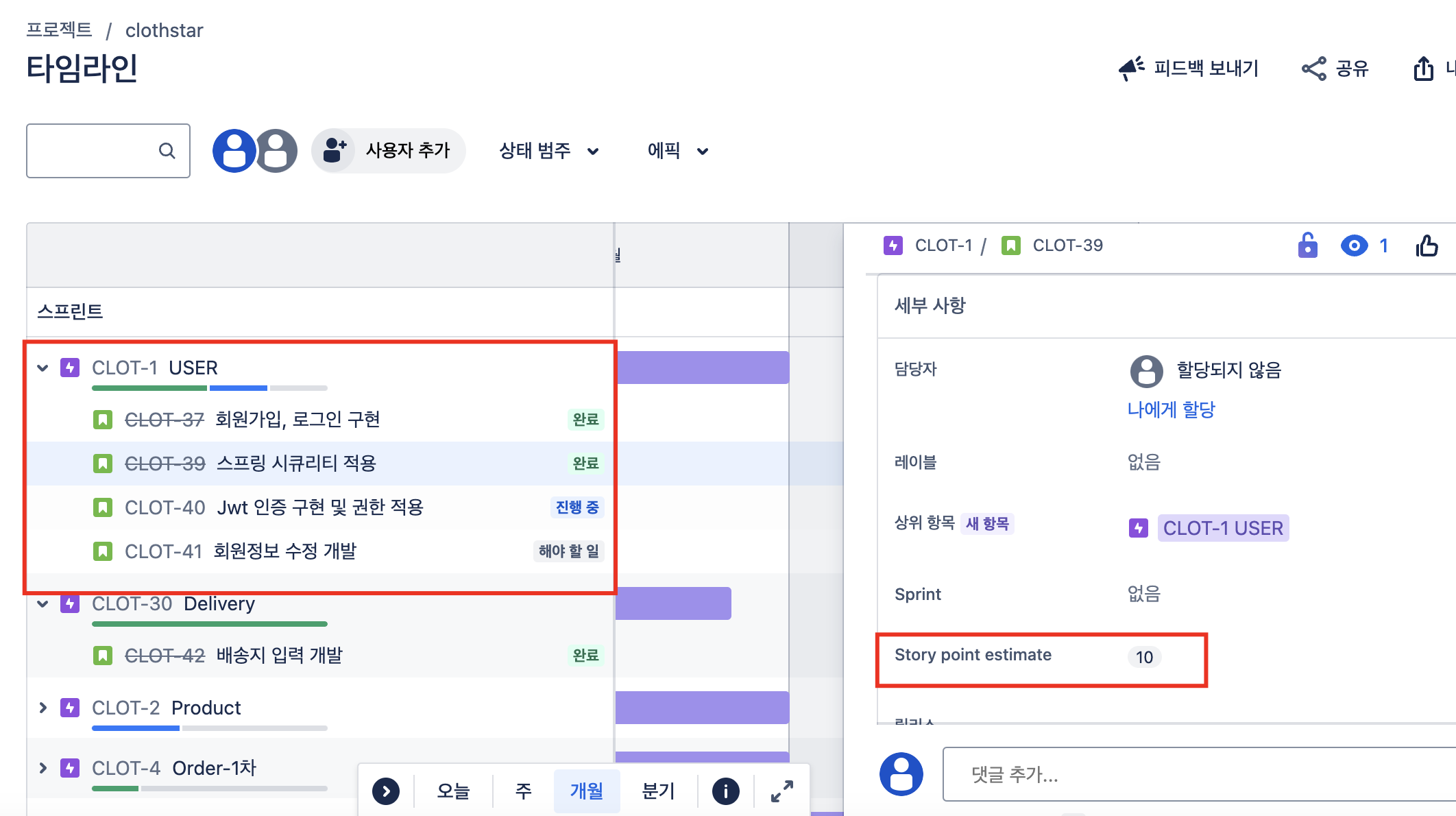Image resolution: width=1456 pixels, height=816 pixels.
Task: Toggle the gray unassigned avatar filter
Action: click(x=276, y=150)
